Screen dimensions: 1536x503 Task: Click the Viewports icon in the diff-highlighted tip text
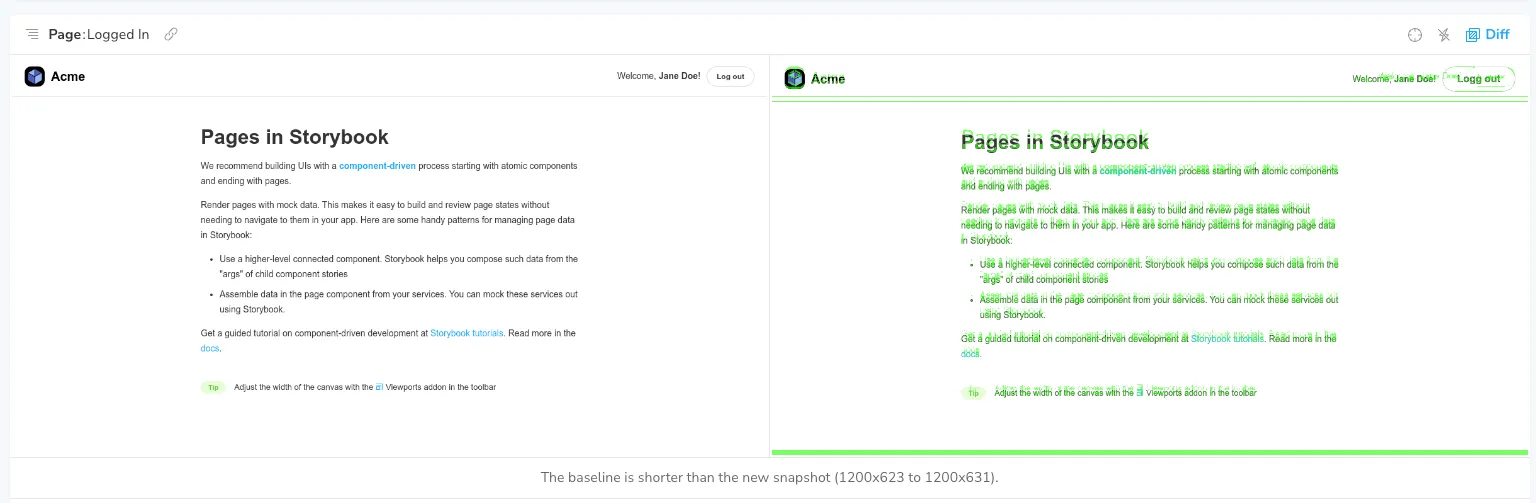[x=1139, y=393]
